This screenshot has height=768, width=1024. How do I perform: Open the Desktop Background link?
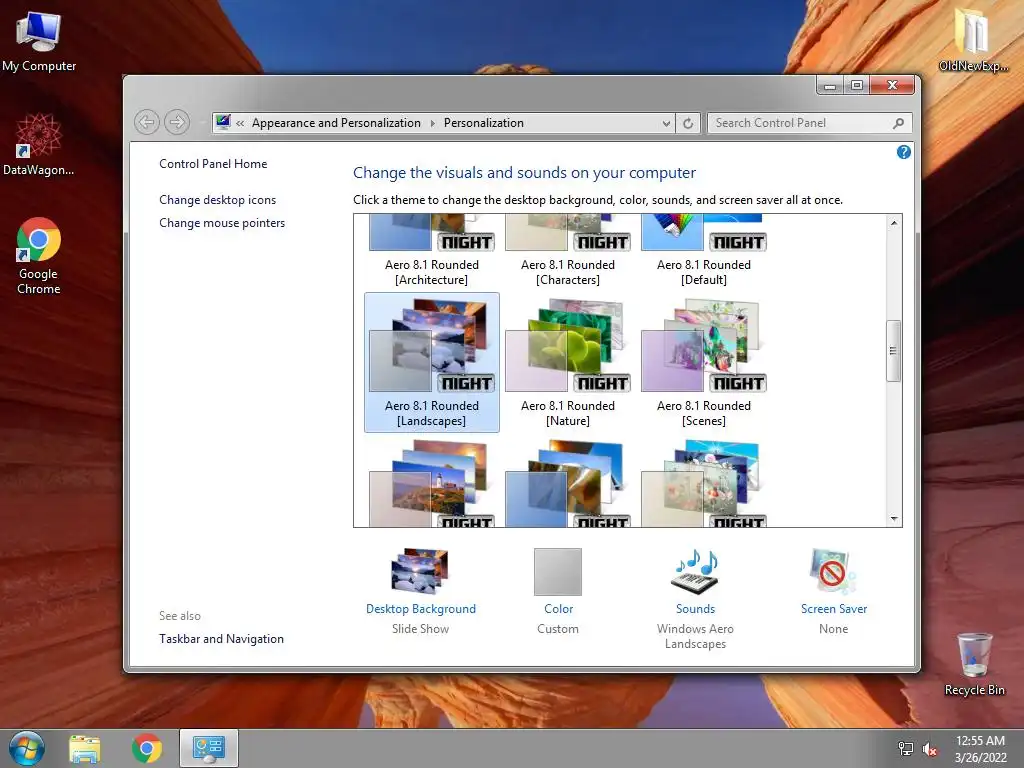point(421,609)
